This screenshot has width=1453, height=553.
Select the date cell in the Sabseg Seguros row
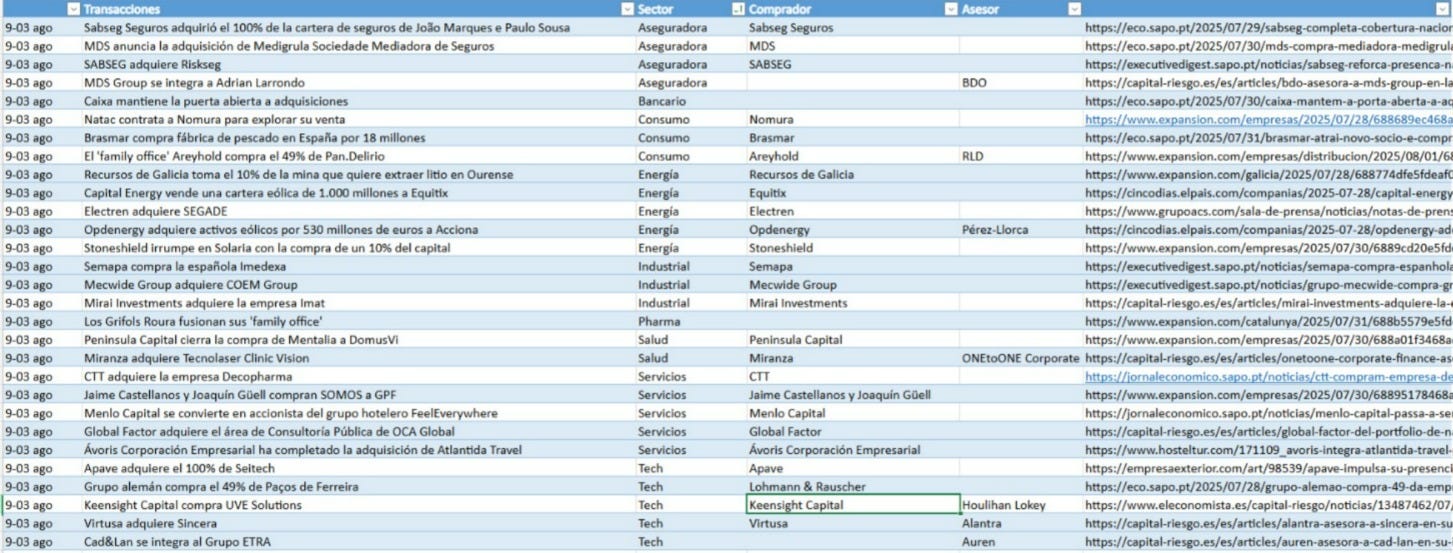coord(41,28)
